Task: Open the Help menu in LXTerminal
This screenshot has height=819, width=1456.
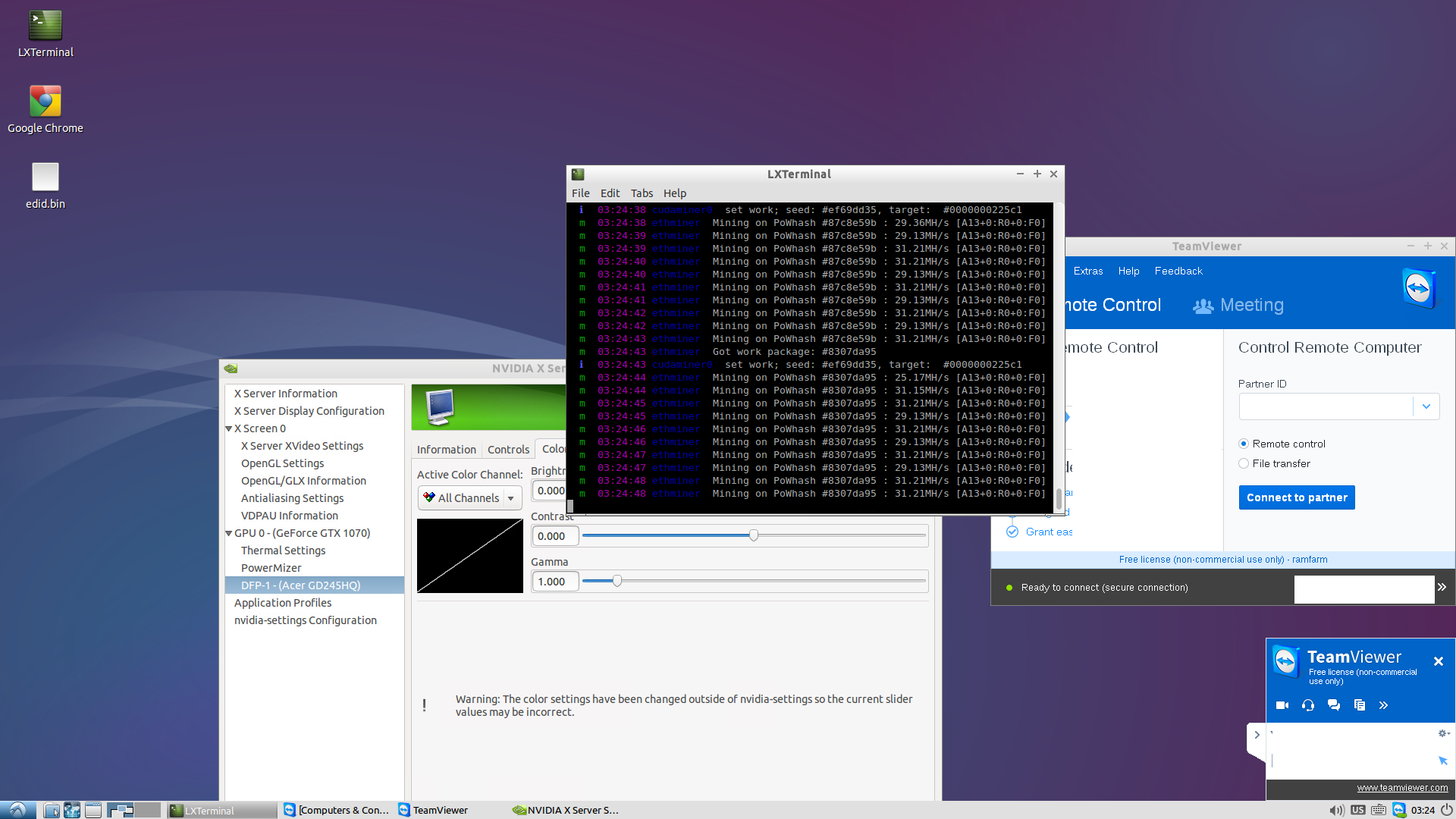Action: [x=675, y=193]
